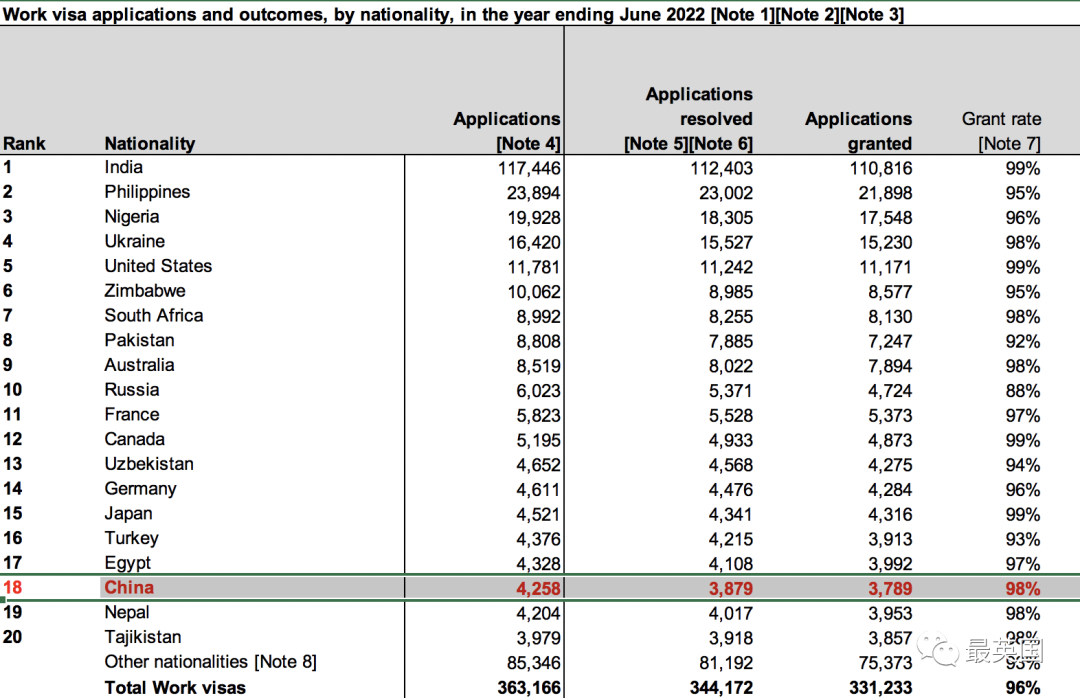The height and width of the screenshot is (698, 1080).
Task: Select Russia's grant rate 88%
Action: (1023, 392)
